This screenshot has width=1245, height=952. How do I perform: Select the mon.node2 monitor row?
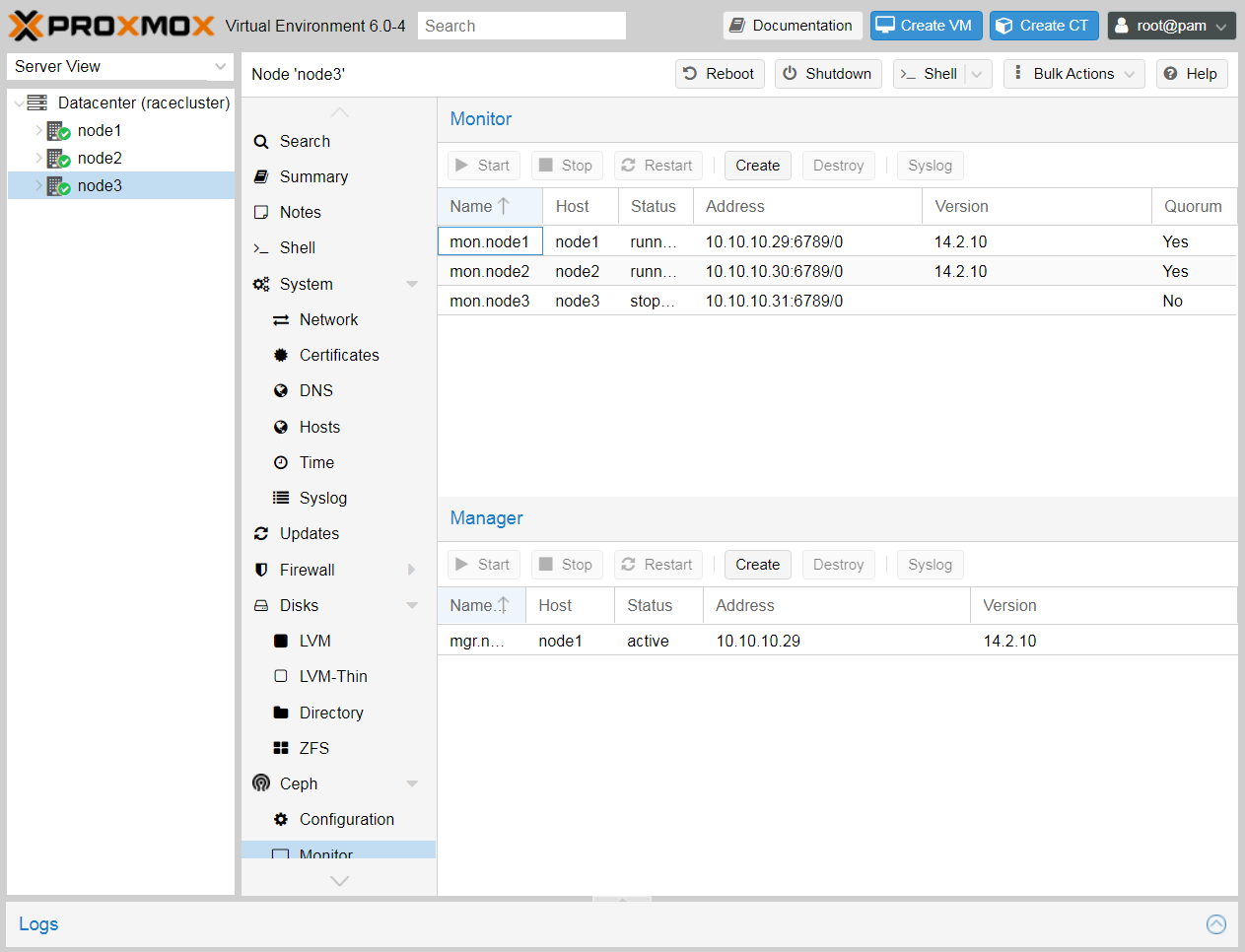point(837,271)
